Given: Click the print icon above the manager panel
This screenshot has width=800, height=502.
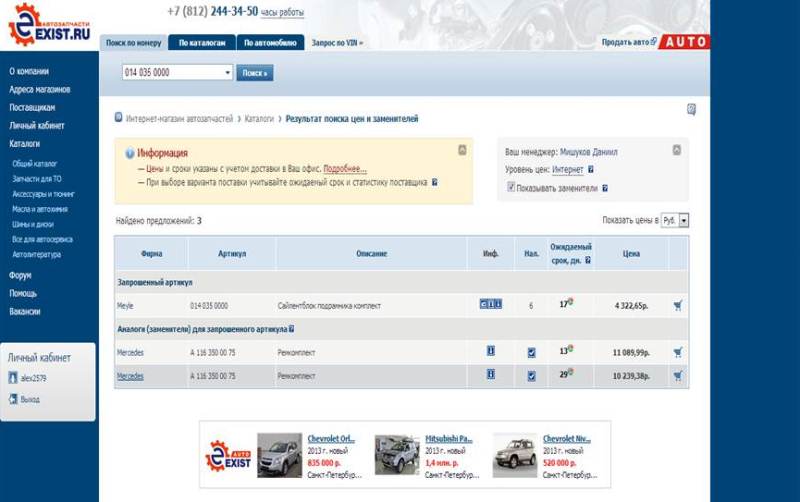Looking at the screenshot, I should click(691, 109).
